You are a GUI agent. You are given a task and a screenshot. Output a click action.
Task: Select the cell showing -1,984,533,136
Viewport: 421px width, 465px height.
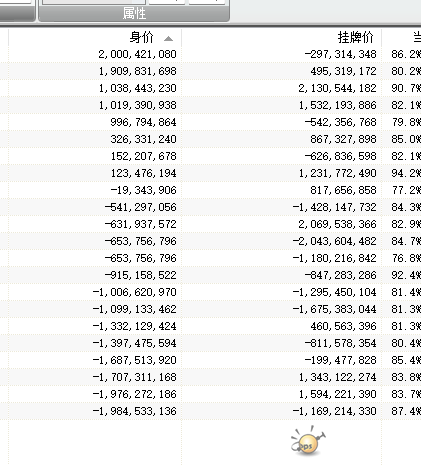(x=95, y=411)
